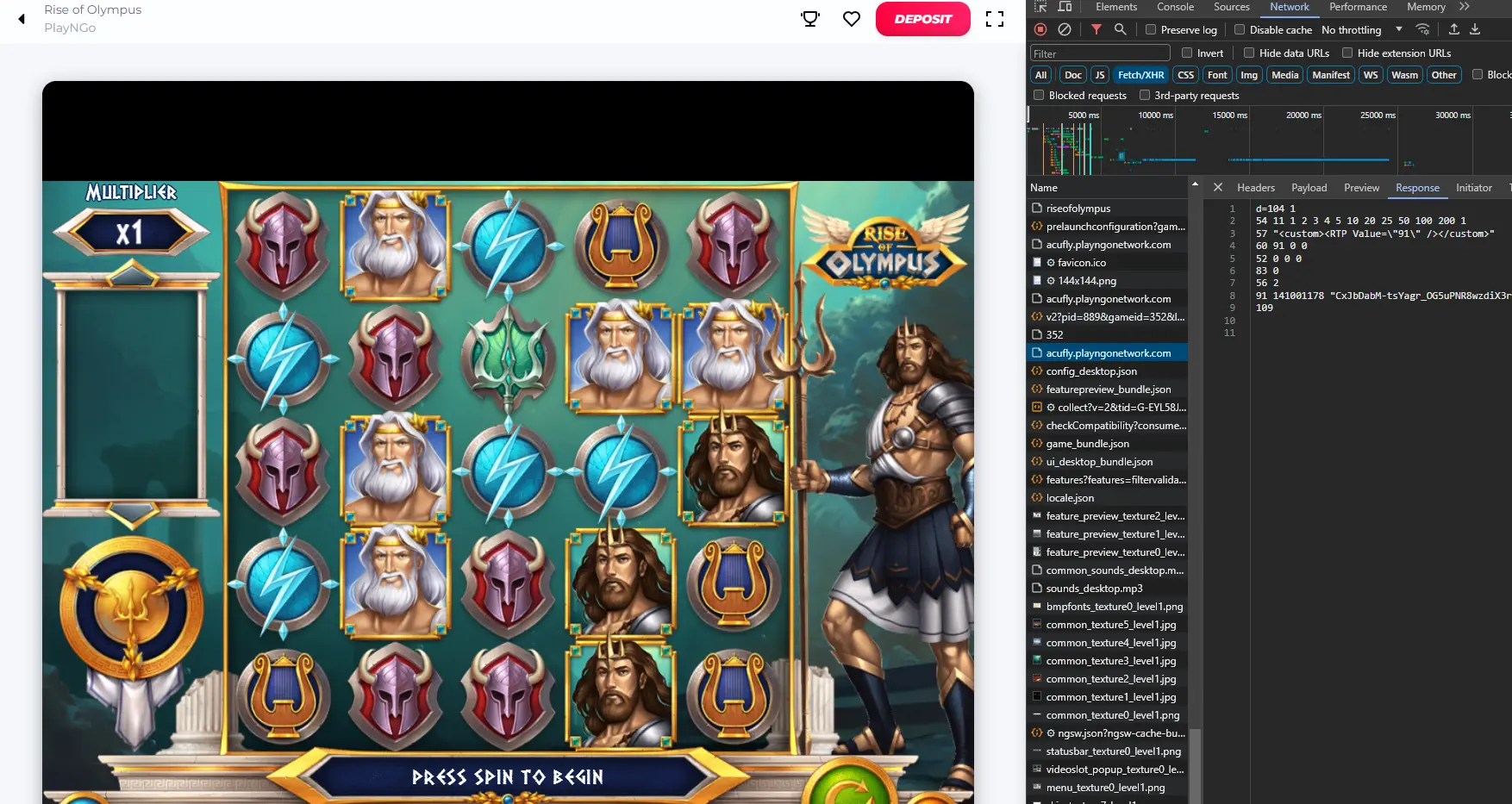
Task: Check Blocked requests
Action: click(x=1039, y=95)
